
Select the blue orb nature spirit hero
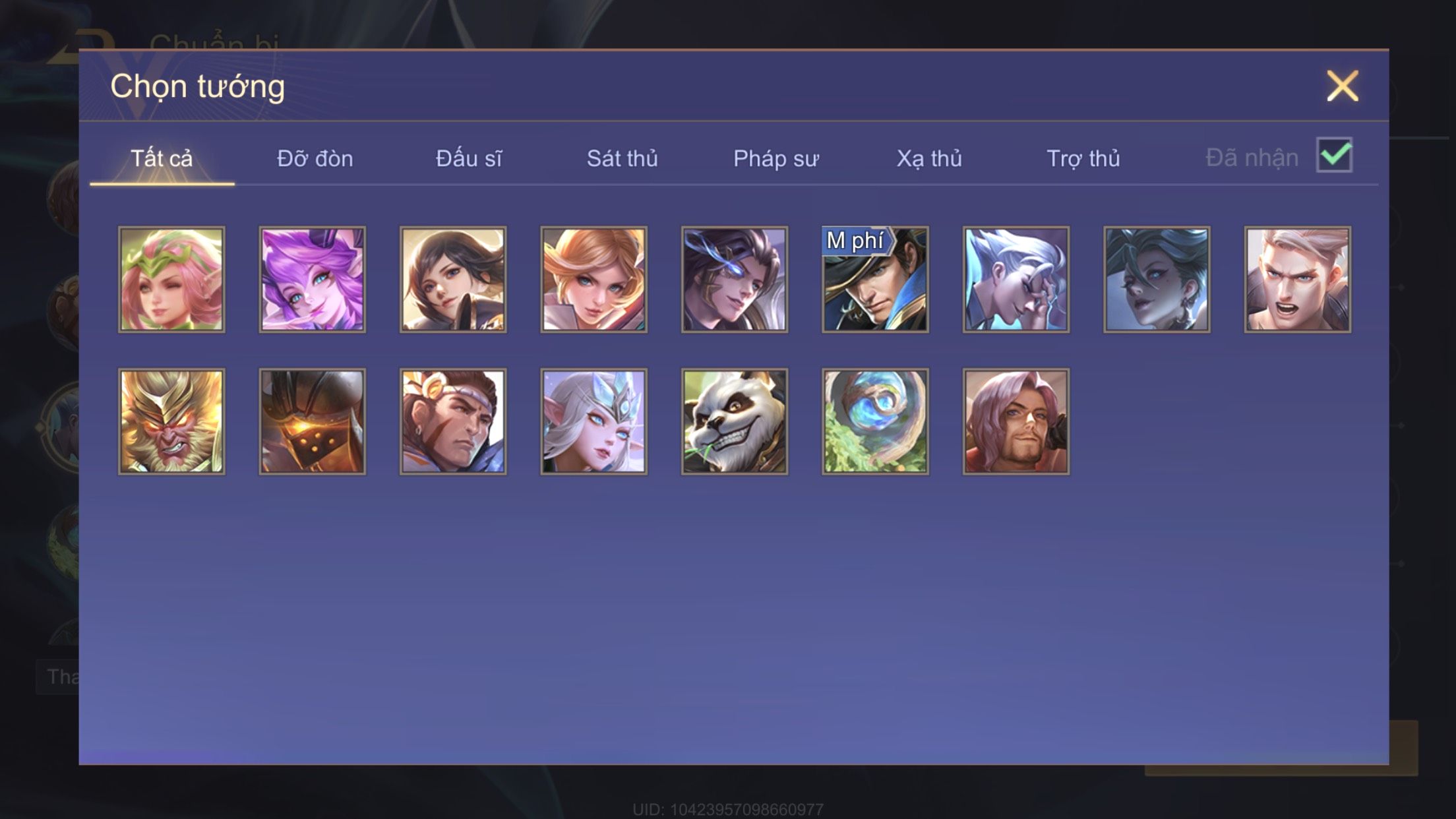875,421
